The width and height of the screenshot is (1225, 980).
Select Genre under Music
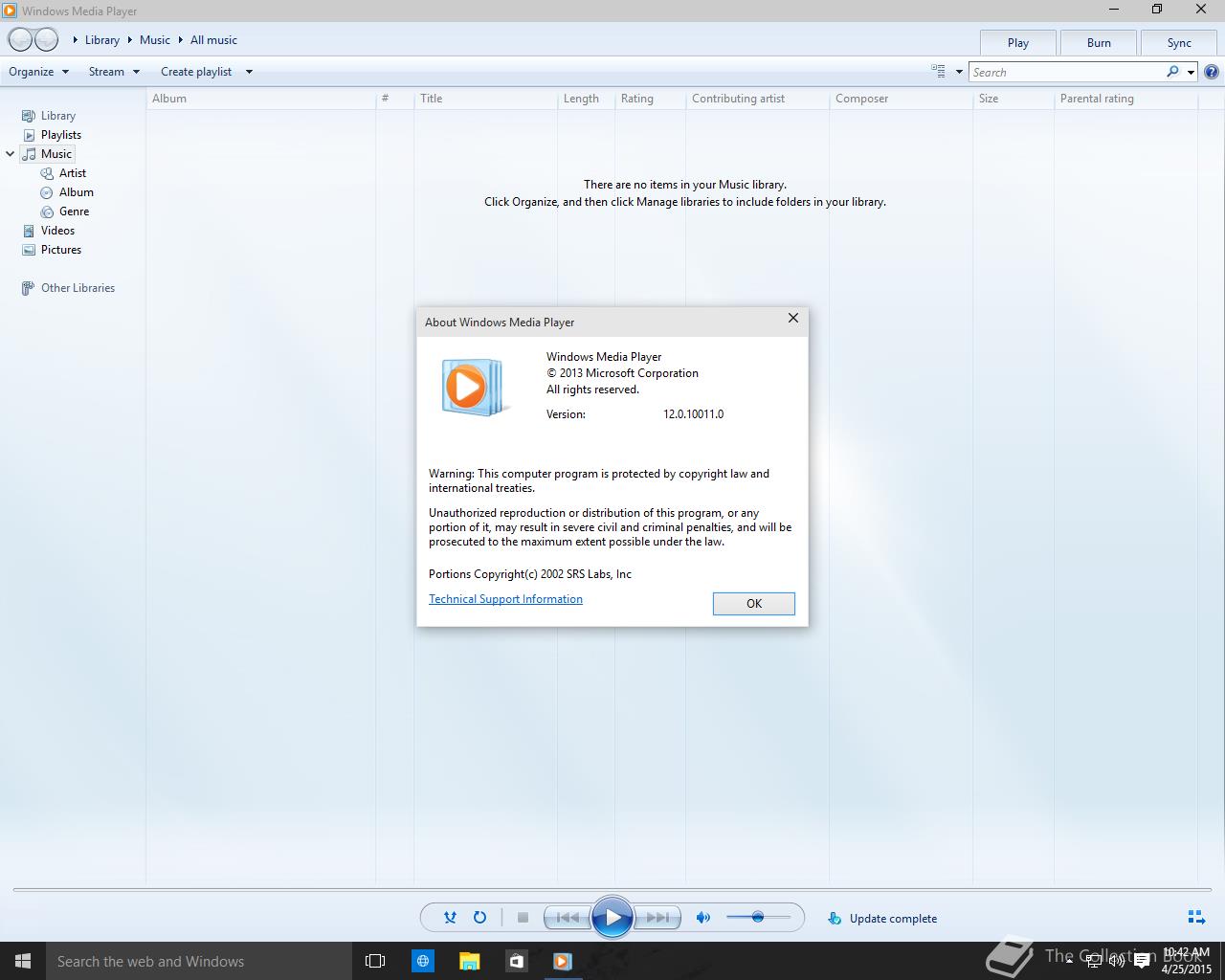coord(74,212)
